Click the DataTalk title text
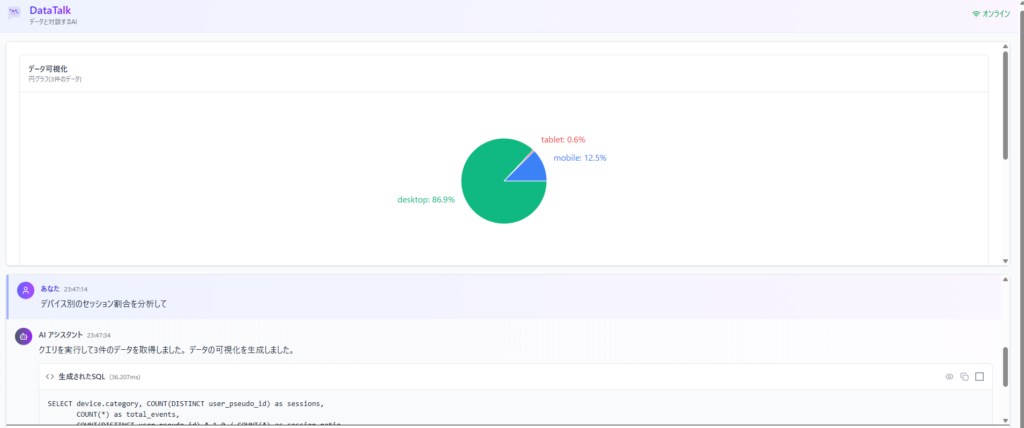The width and height of the screenshot is (1024, 428). click(50, 9)
